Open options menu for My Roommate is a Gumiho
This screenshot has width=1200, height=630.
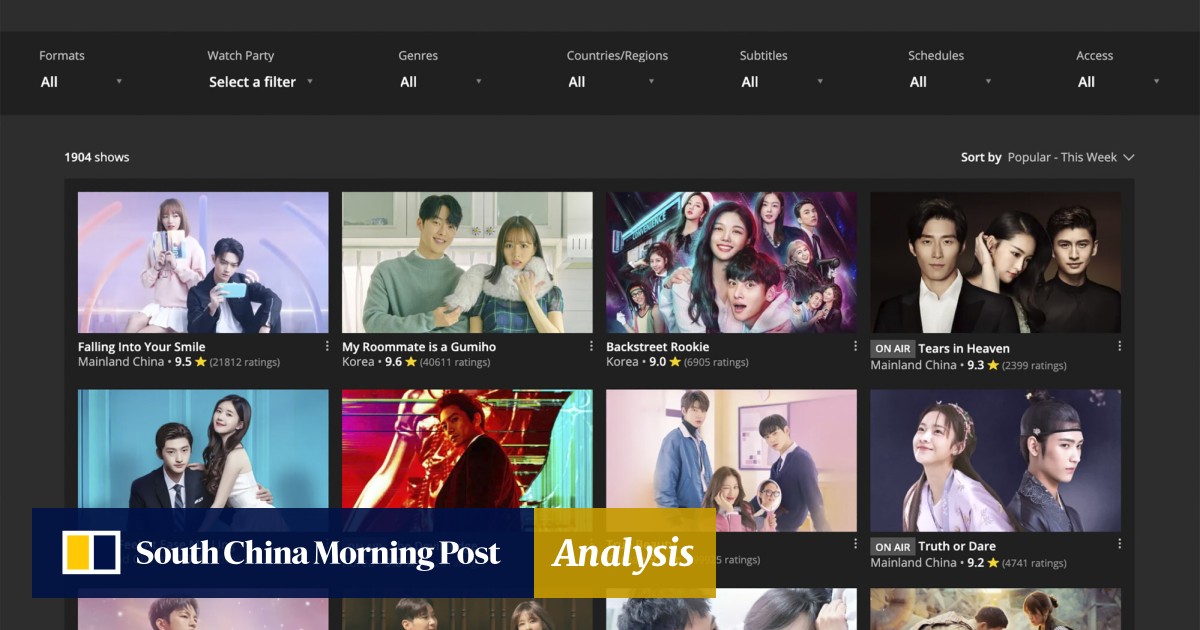tap(591, 346)
